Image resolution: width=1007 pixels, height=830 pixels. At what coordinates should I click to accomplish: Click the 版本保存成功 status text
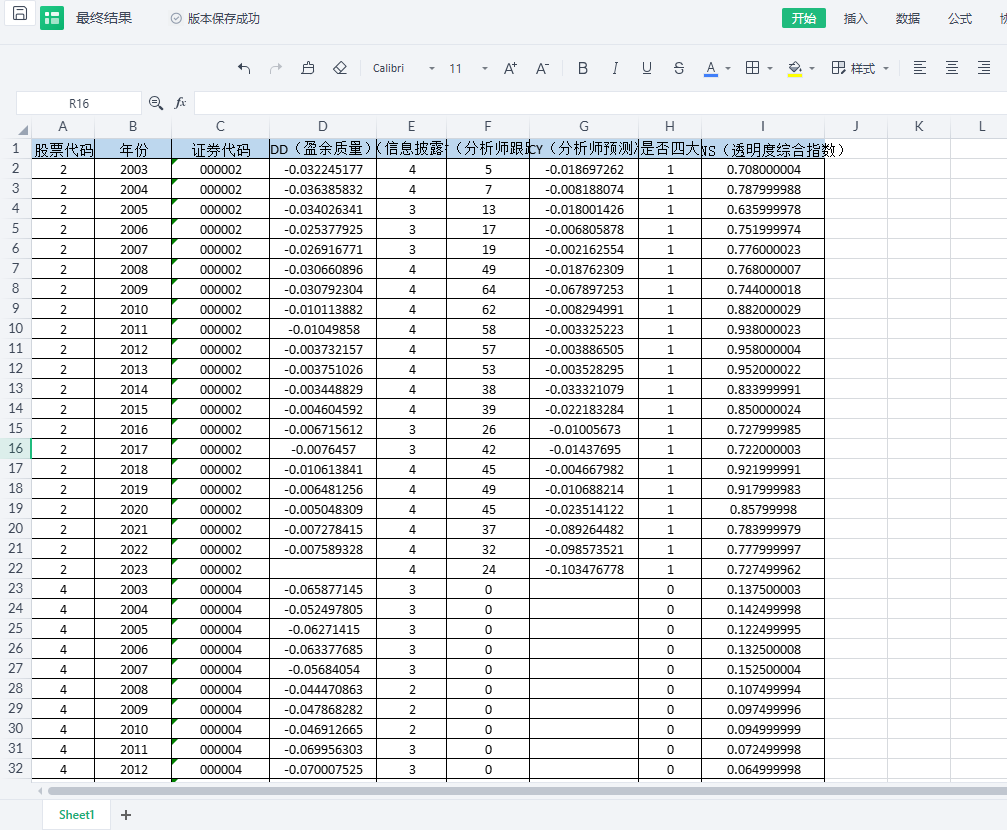223,19
